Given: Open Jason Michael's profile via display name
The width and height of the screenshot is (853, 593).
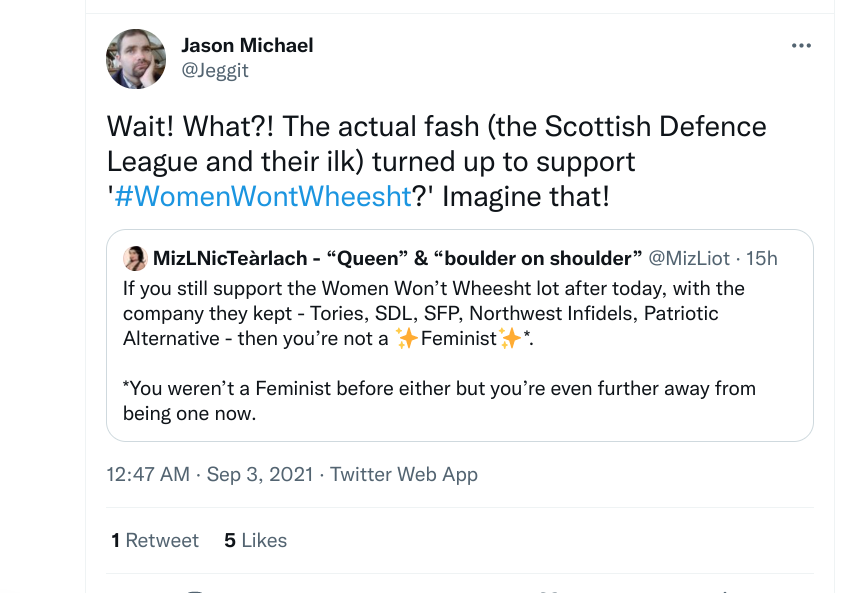Looking at the screenshot, I should [247, 45].
